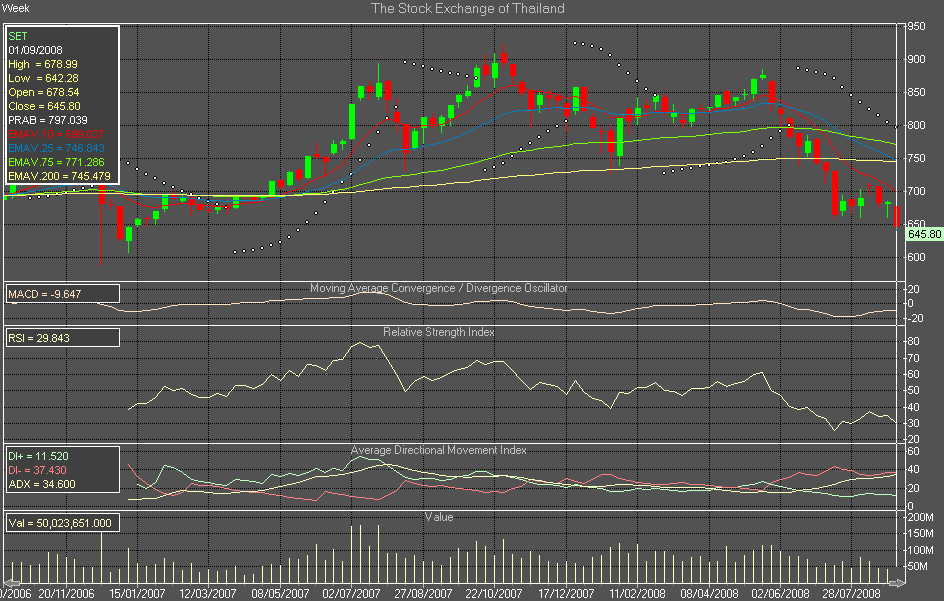Click the 'MACD = -9.647' label box

coord(63,294)
